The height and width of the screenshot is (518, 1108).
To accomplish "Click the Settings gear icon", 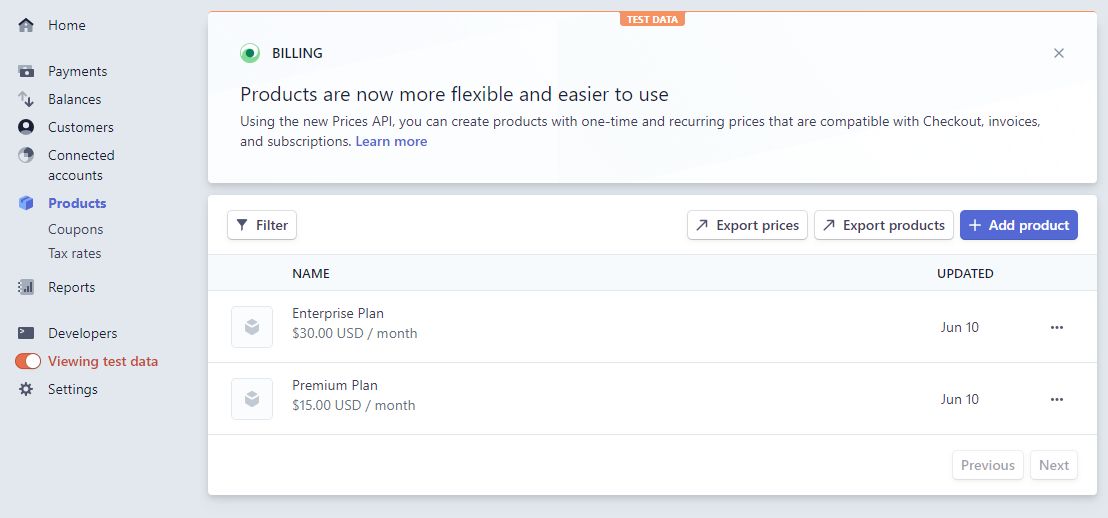I will [x=26, y=389].
